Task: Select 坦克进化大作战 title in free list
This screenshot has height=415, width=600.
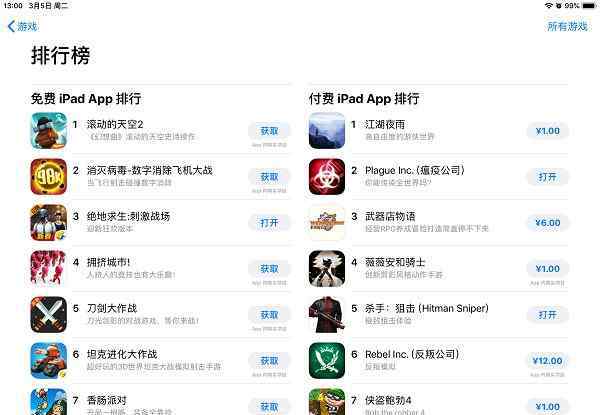Action: click(122, 354)
